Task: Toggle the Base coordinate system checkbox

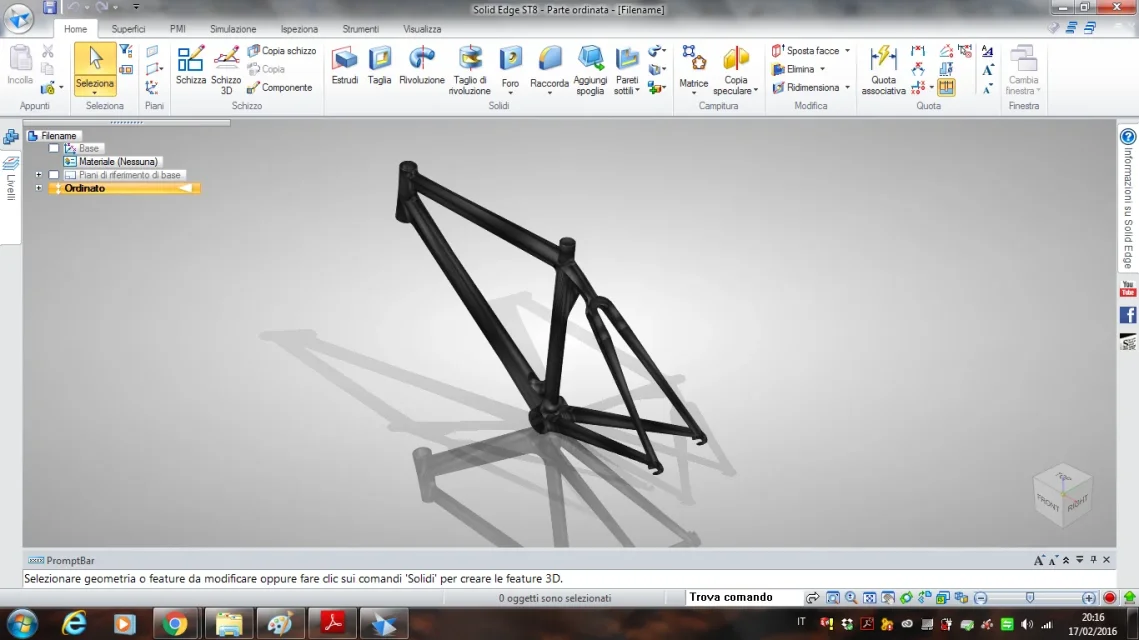Action: coord(54,148)
